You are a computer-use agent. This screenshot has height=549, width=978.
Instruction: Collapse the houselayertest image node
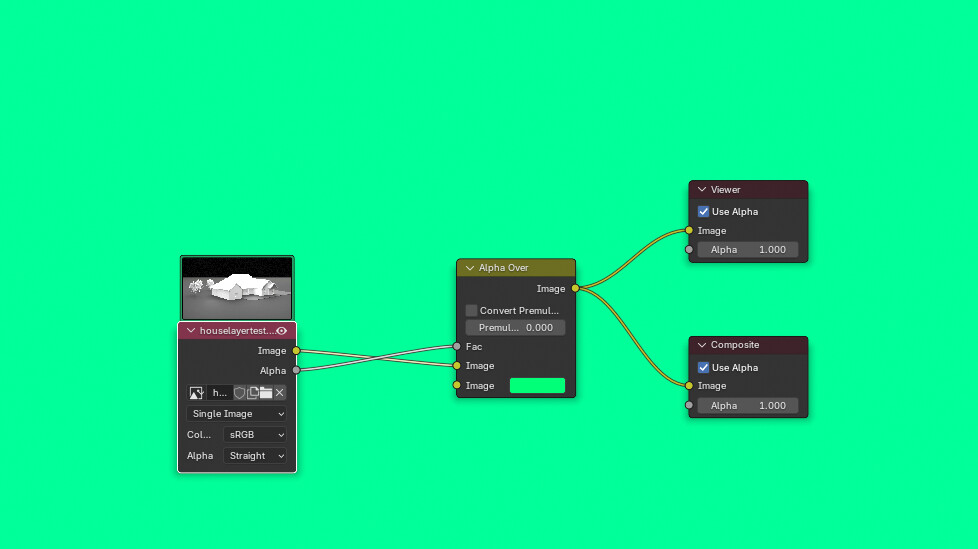pos(191,331)
